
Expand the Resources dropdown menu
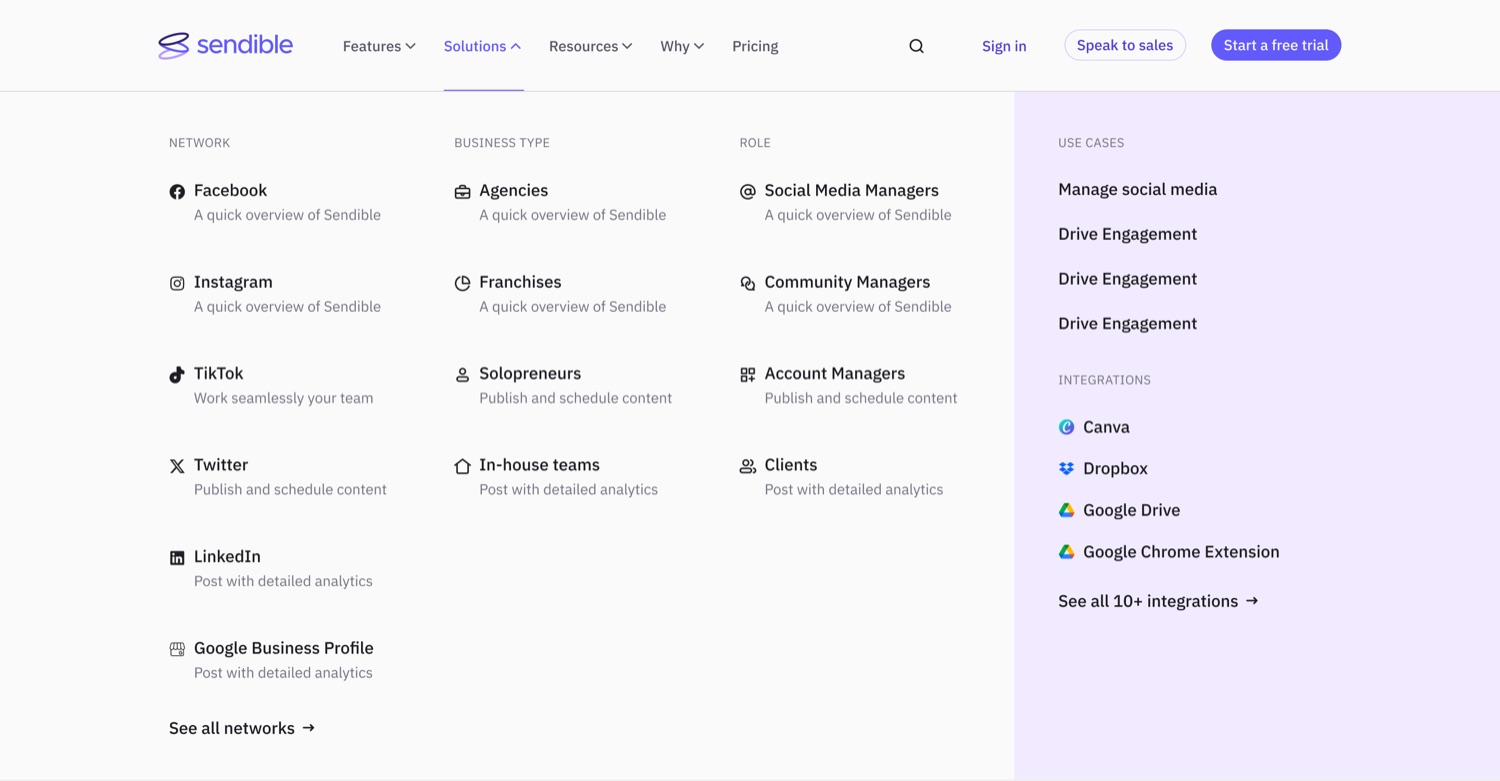point(590,46)
